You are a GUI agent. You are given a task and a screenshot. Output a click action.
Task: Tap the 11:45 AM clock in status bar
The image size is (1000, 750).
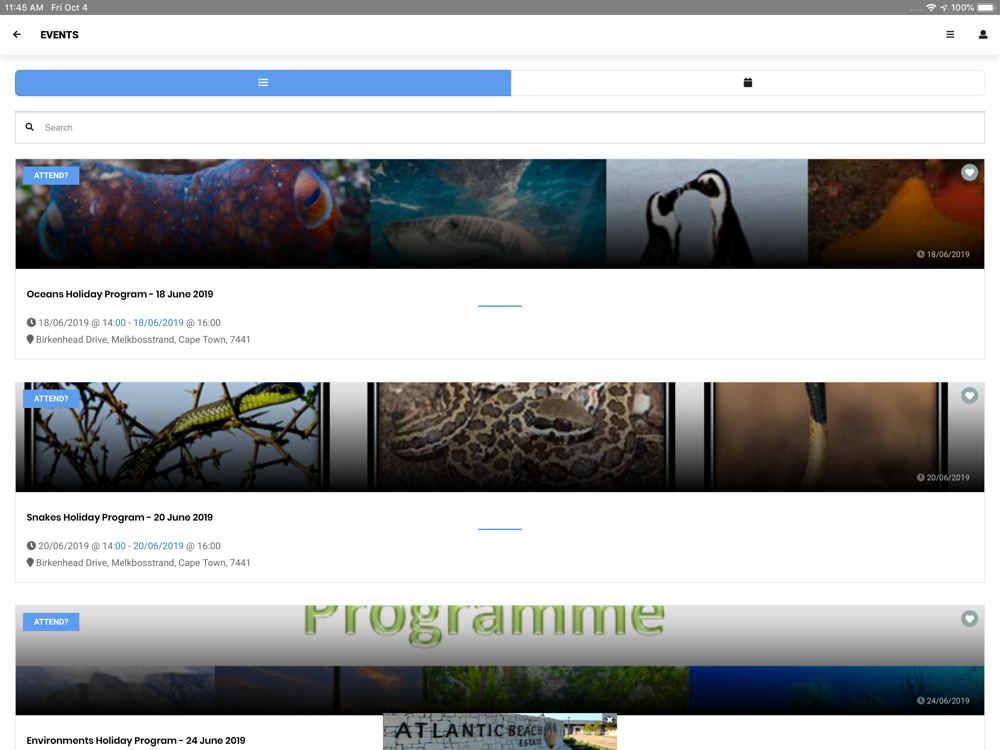[x=24, y=8]
